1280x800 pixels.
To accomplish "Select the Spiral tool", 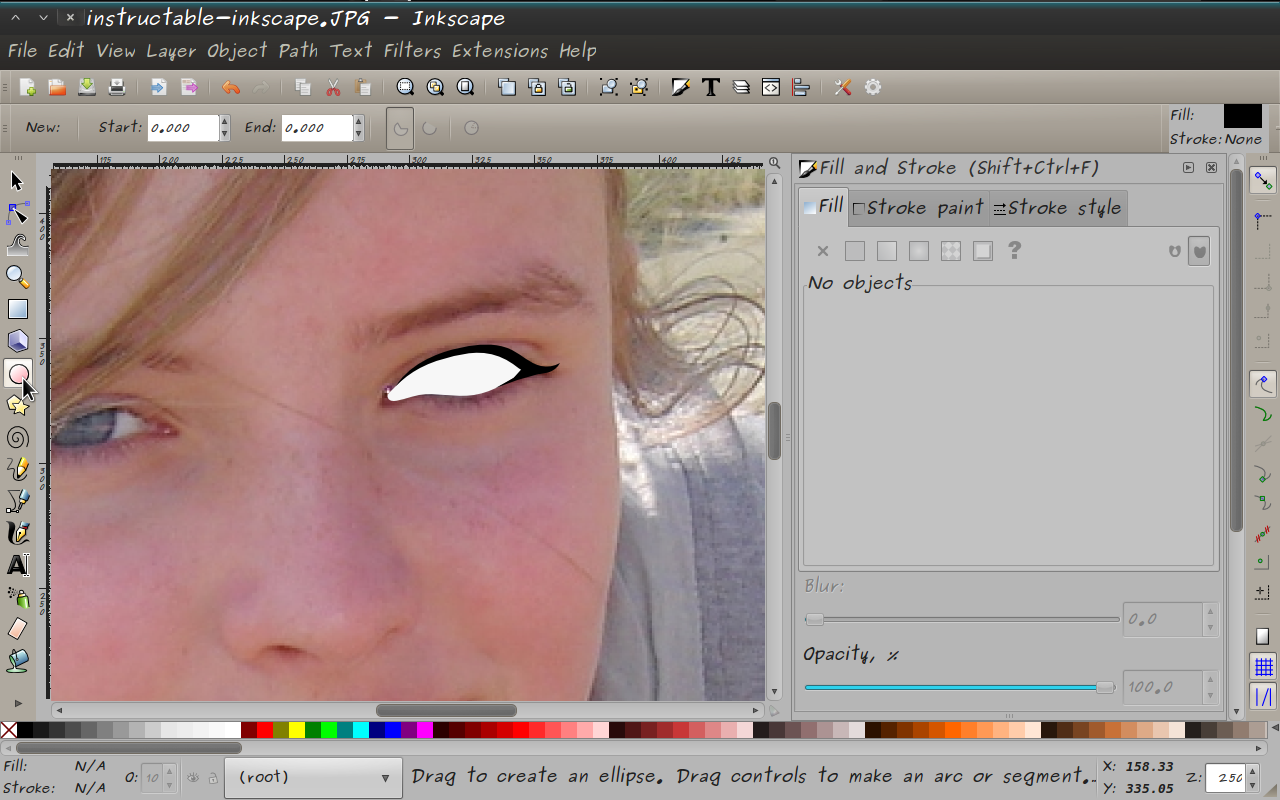I will [x=17, y=437].
